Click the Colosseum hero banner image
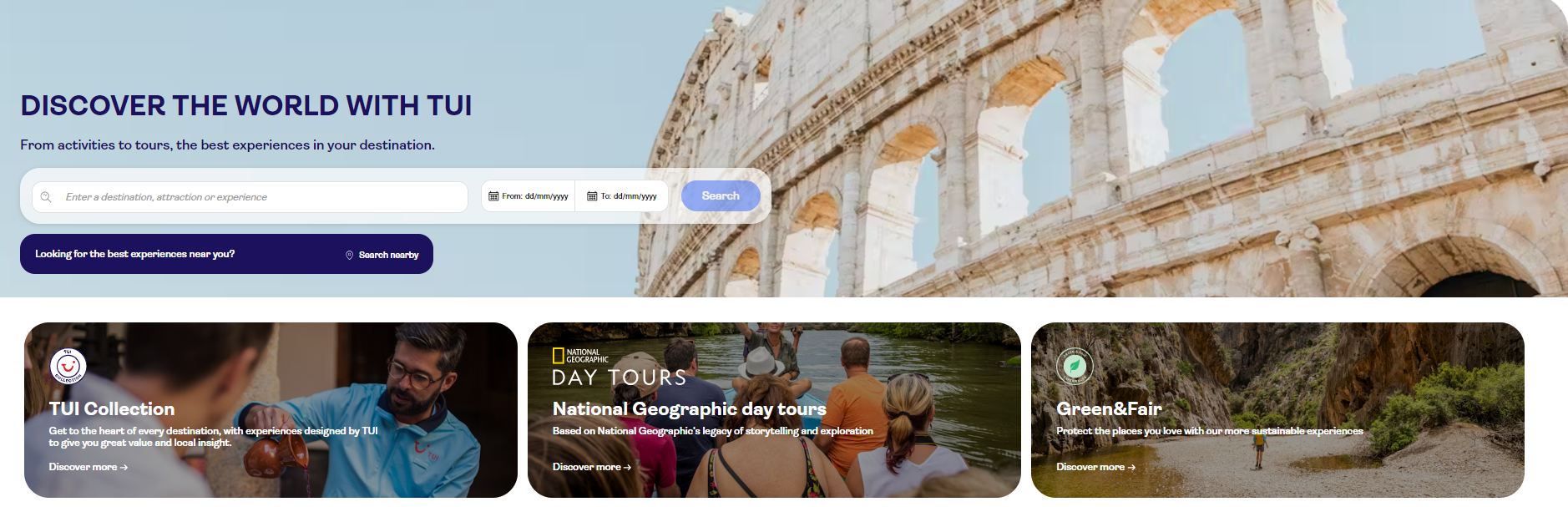Screen dimensions: 1568x507 point(1102,149)
